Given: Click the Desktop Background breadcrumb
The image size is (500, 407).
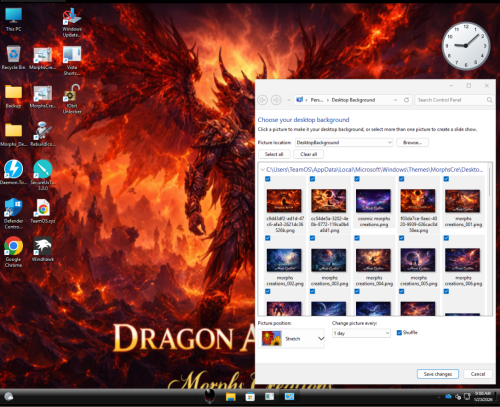Looking at the screenshot, I should 353,100.
